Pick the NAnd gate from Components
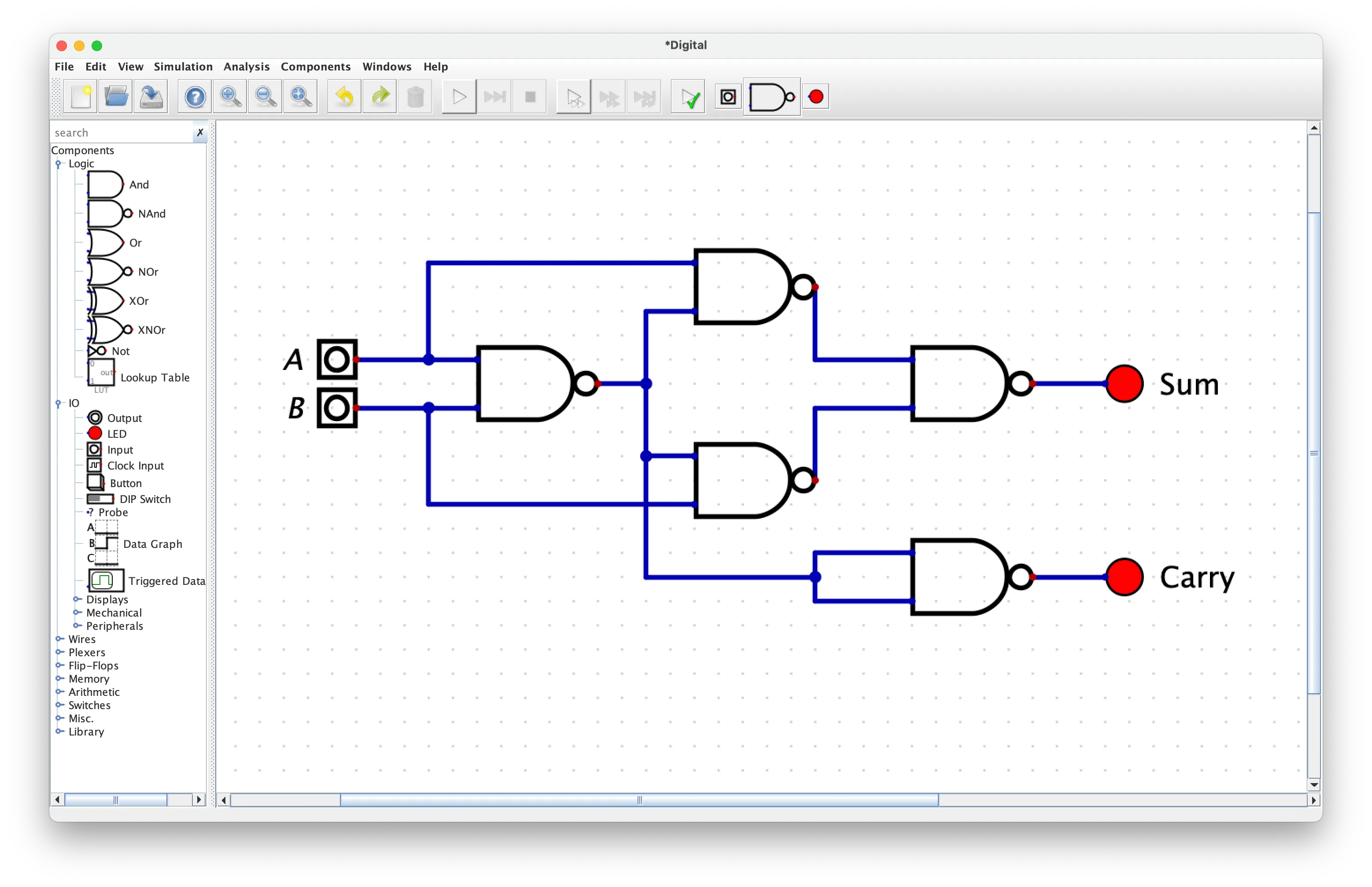 pos(127,214)
